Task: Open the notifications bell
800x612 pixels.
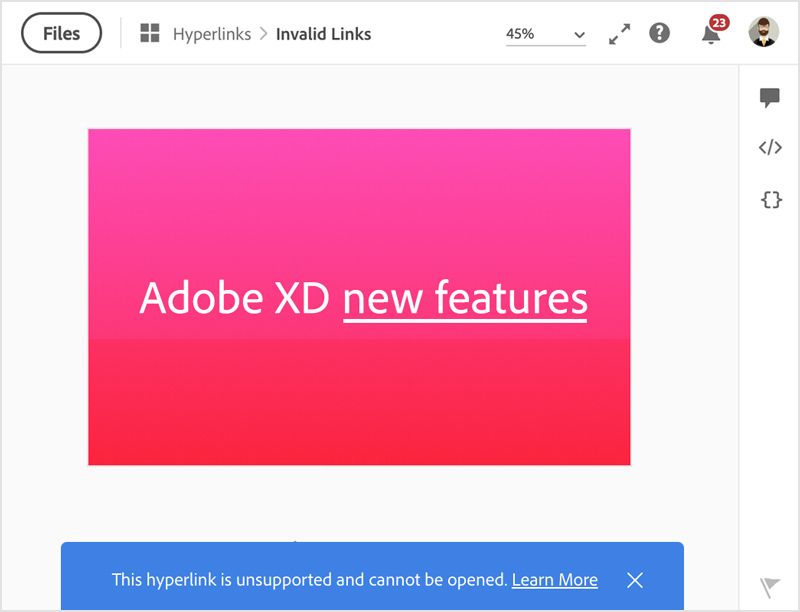Action: click(710, 36)
